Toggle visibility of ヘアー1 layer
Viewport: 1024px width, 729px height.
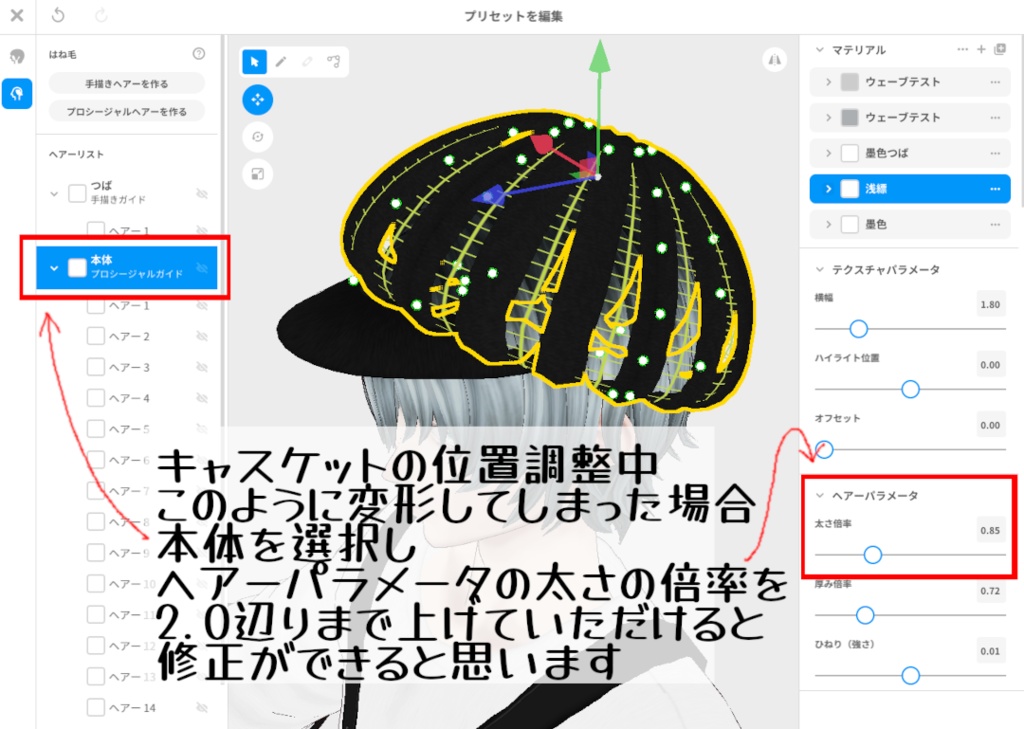201,229
